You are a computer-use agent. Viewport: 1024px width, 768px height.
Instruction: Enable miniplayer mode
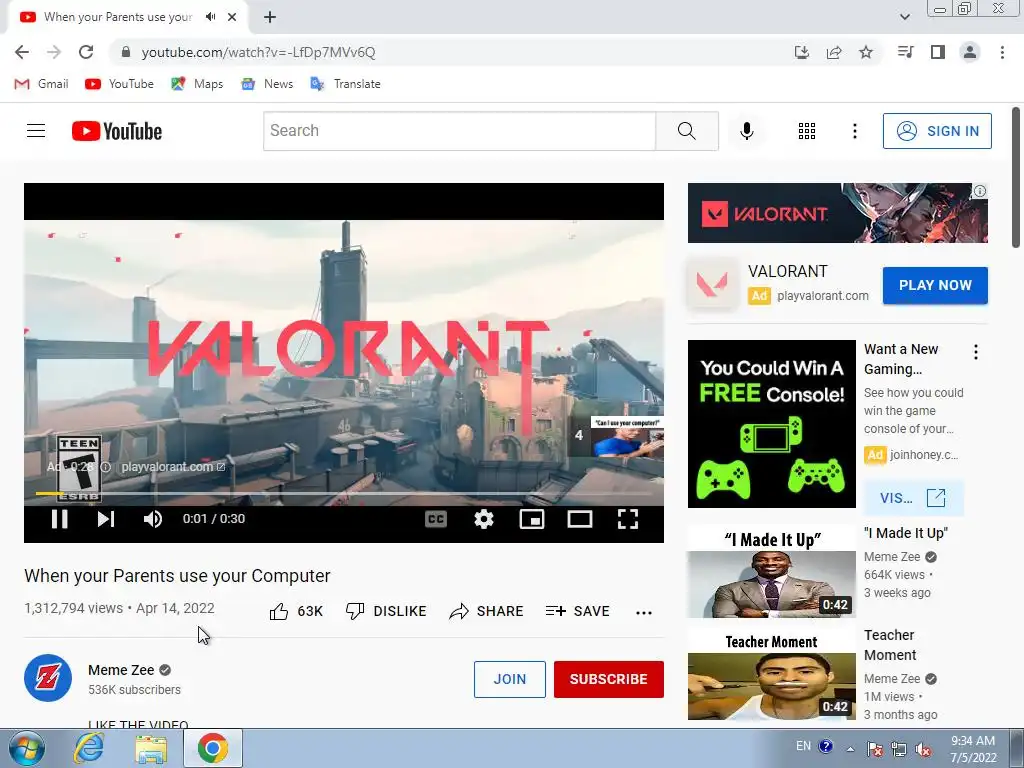pos(532,519)
